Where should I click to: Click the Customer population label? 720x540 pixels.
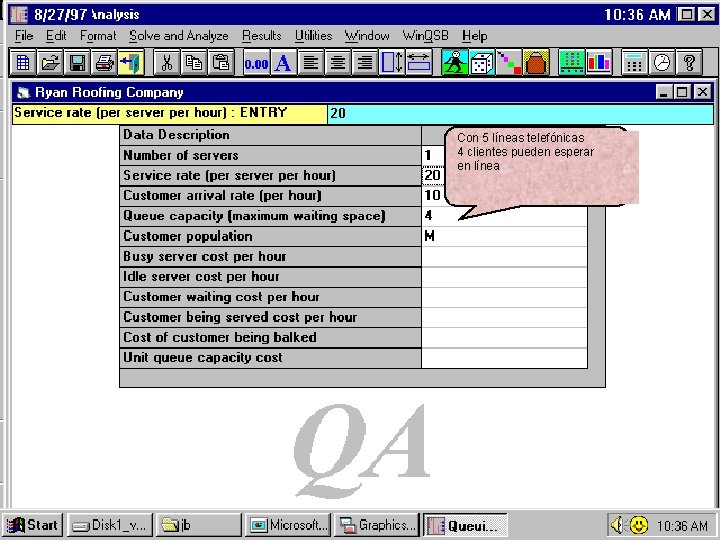point(270,236)
